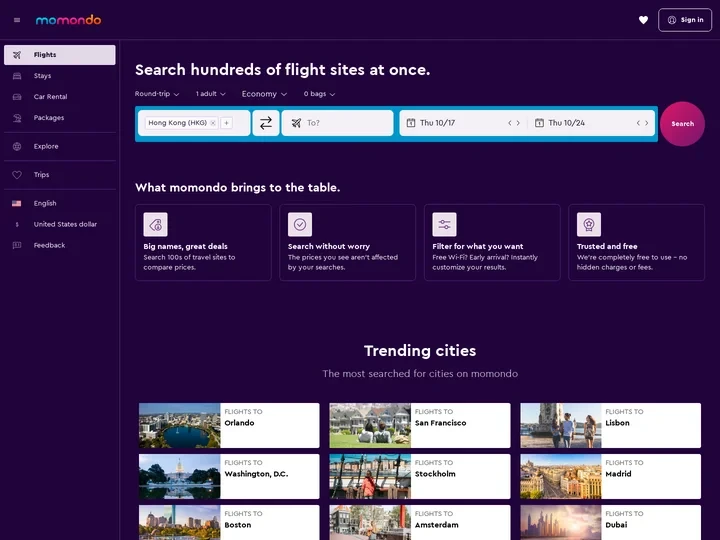Open Flights to San Francisco card
720x540 pixels.
click(x=420, y=425)
